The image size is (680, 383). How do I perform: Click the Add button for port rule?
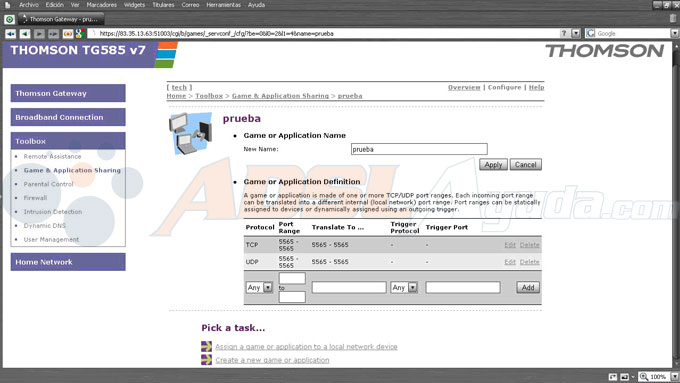coord(528,288)
